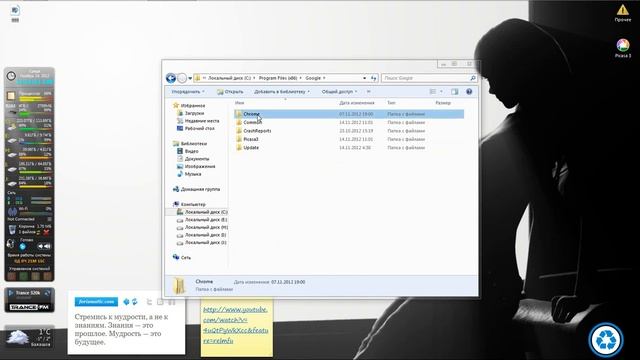Play Trance 320k radio gadget

[11, 293]
